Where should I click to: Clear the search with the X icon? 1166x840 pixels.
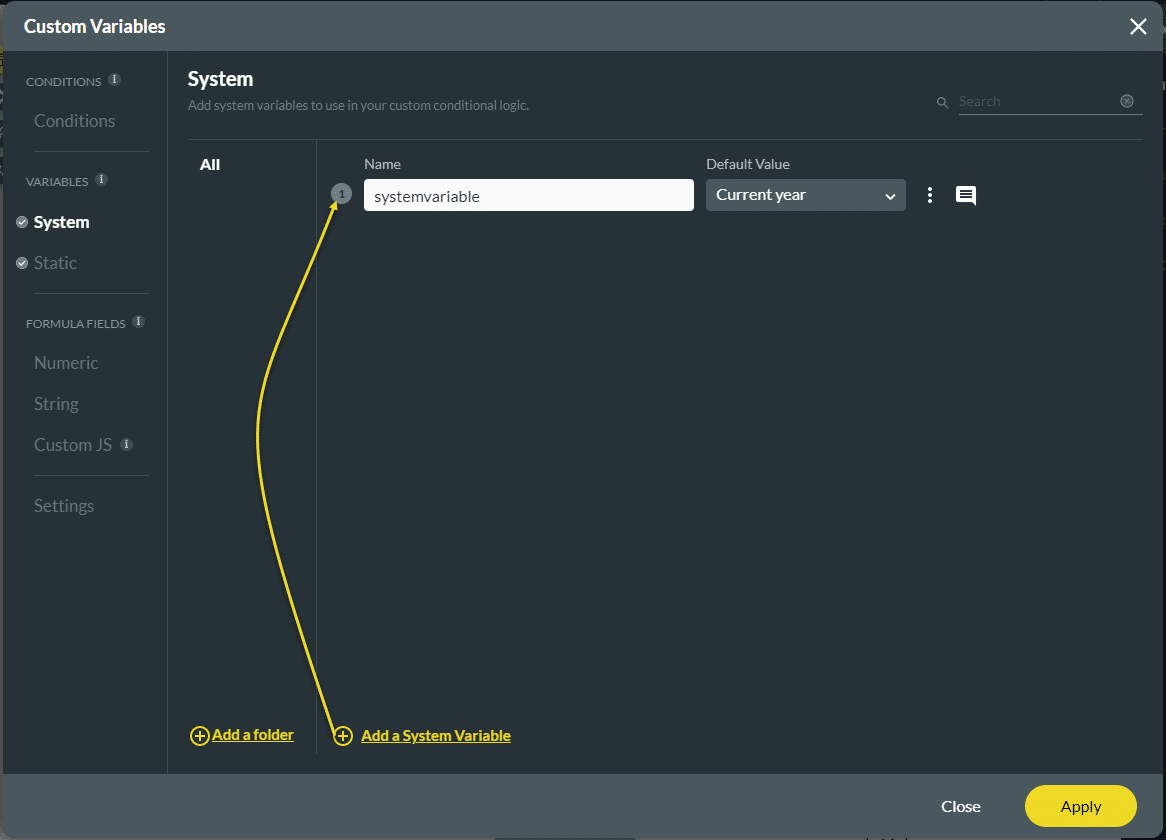tap(1127, 101)
